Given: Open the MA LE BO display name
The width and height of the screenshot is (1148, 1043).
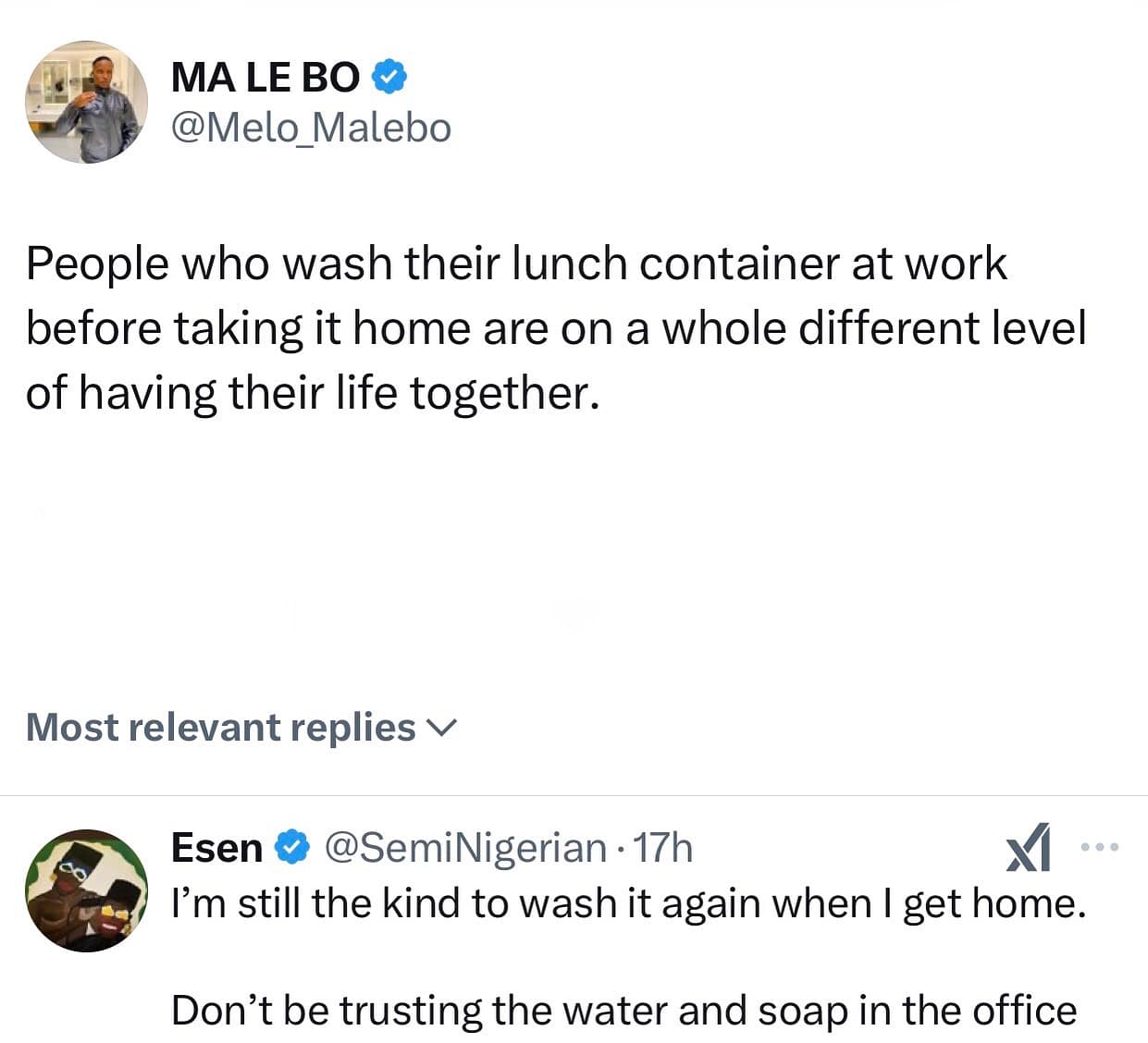Looking at the screenshot, I should point(265,77).
